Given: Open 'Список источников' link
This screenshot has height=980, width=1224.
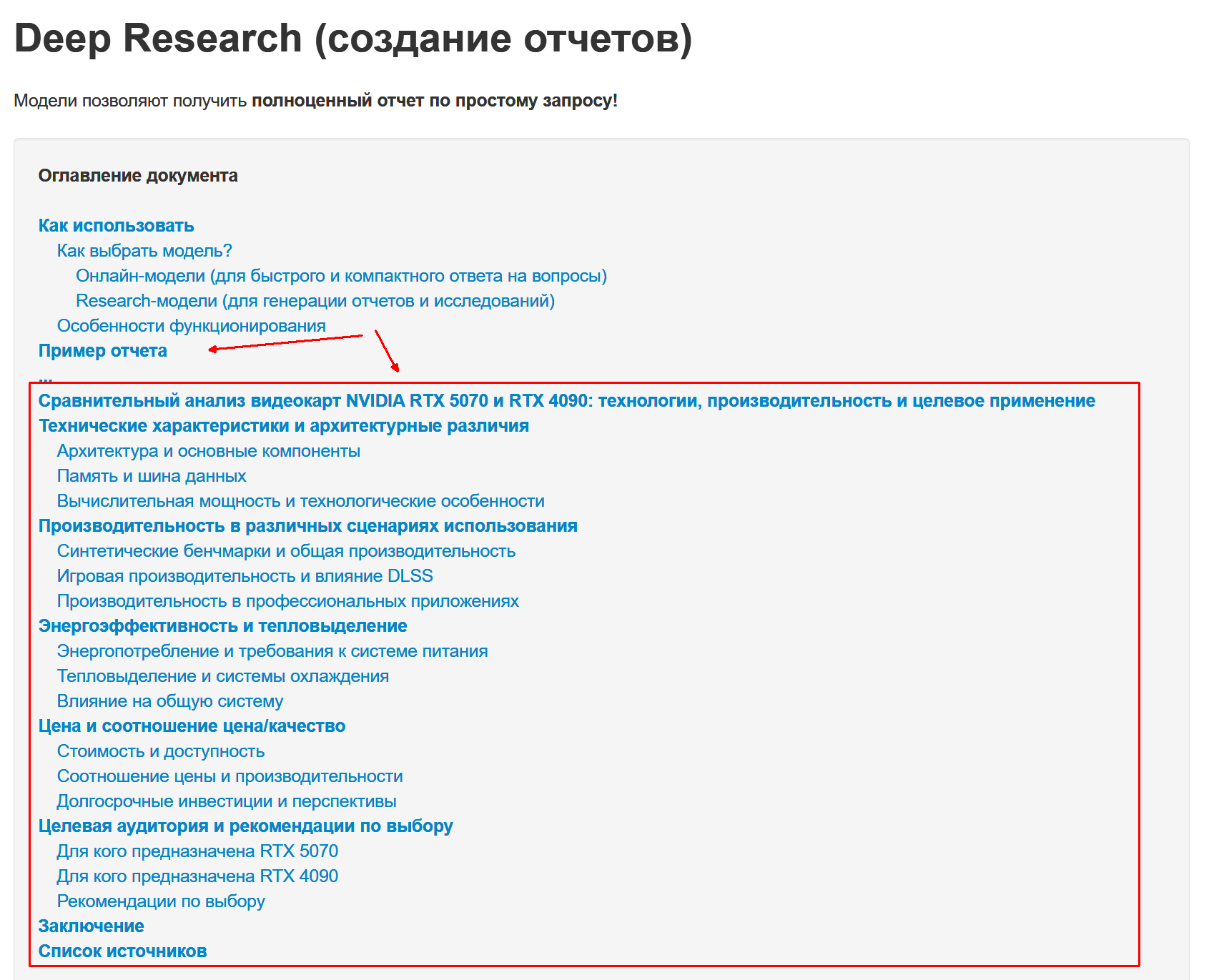Looking at the screenshot, I should click(123, 951).
